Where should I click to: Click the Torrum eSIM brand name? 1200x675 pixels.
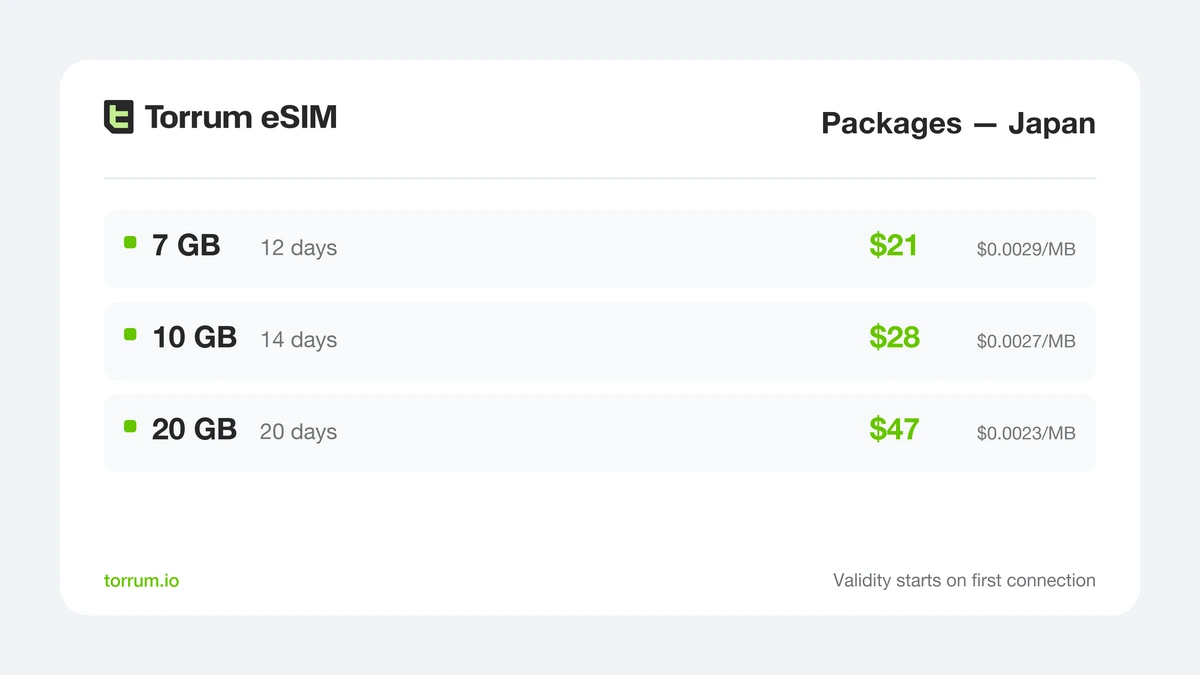pyautogui.click(x=241, y=117)
